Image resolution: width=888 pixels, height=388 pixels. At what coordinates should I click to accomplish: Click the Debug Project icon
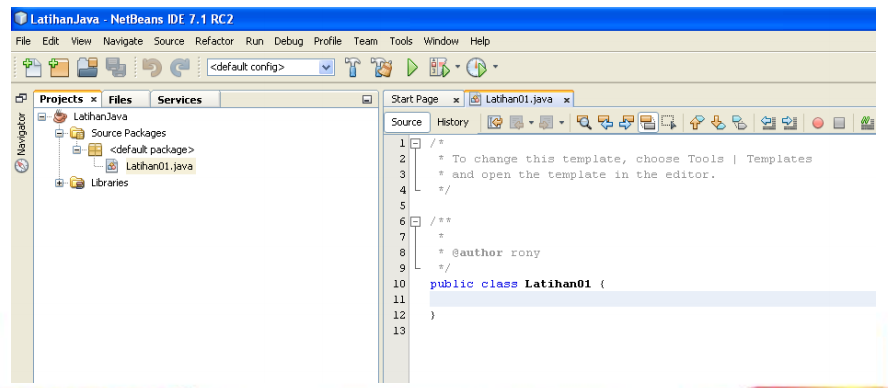tap(439, 68)
